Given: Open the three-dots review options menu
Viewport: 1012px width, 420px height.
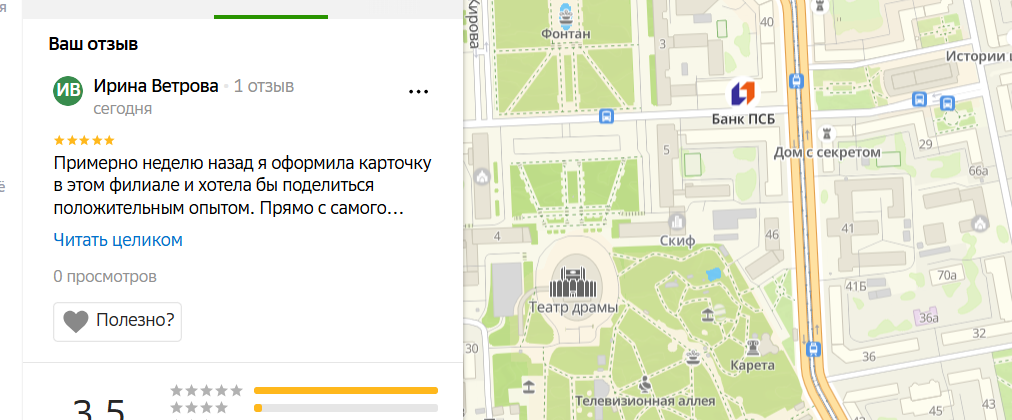Looking at the screenshot, I should click(x=419, y=92).
